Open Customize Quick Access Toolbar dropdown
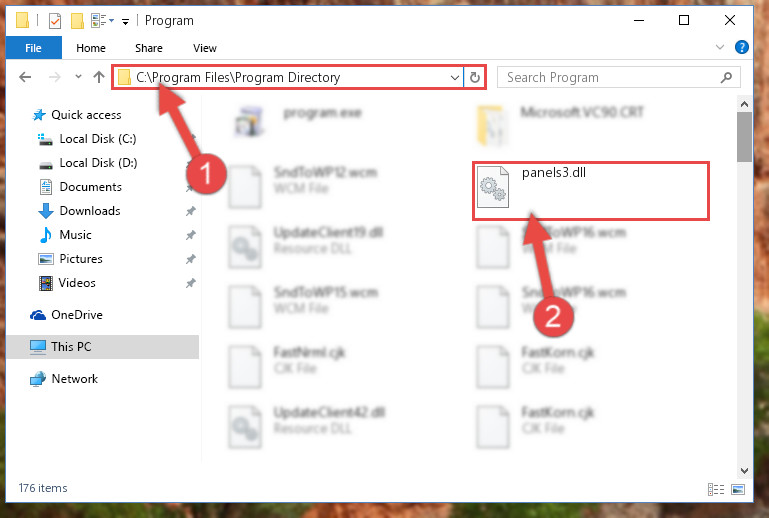Image resolution: width=769 pixels, height=518 pixels. tap(126, 22)
